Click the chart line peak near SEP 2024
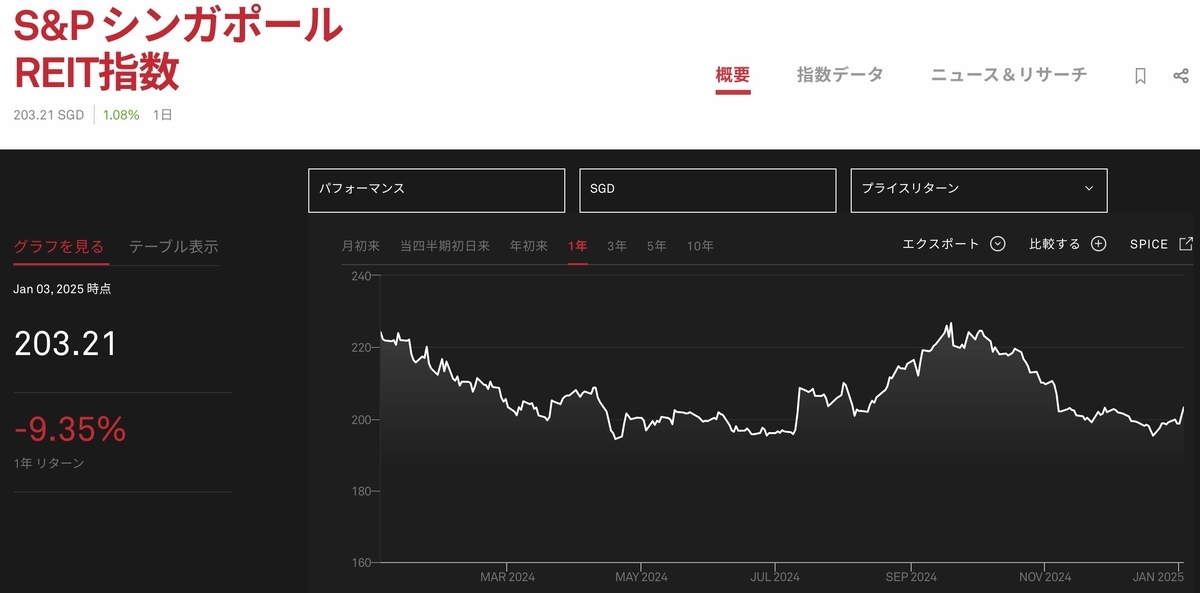This screenshot has height=593, width=1200. (950, 324)
